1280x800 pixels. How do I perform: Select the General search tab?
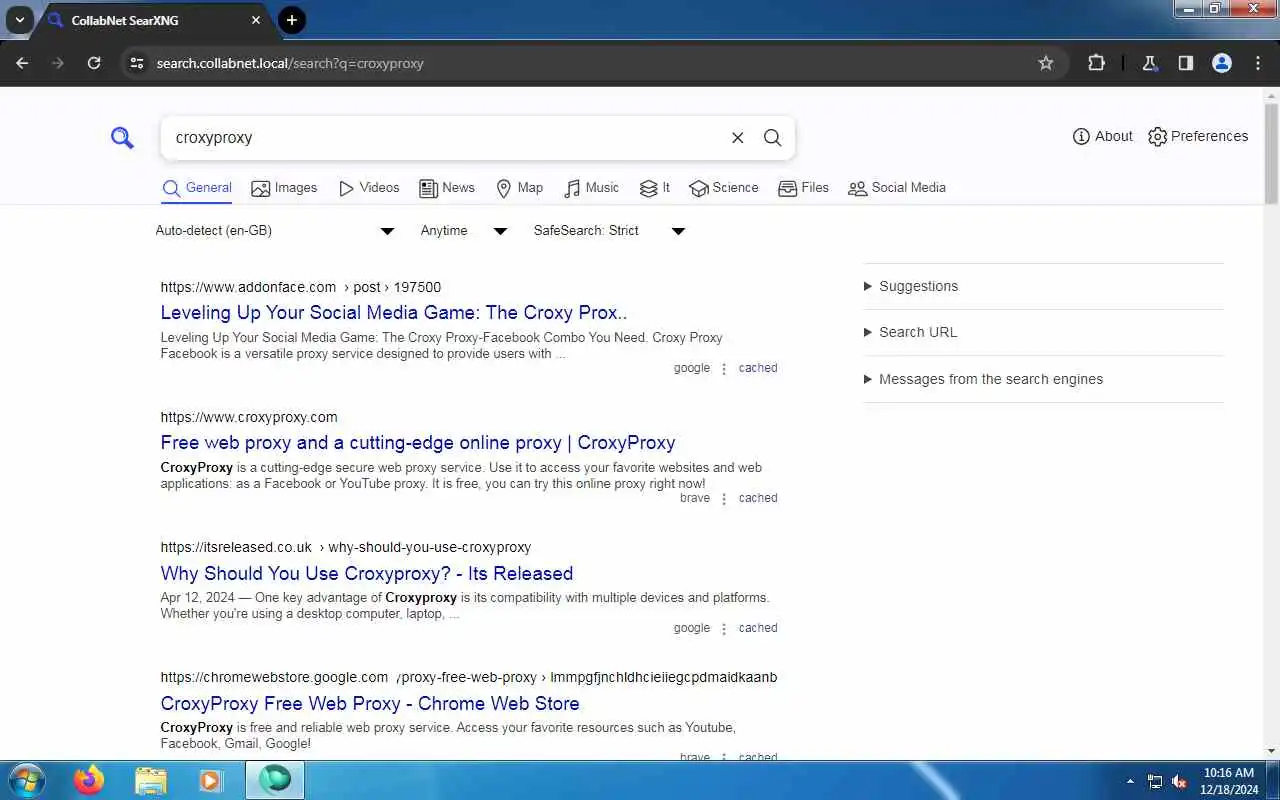197,188
